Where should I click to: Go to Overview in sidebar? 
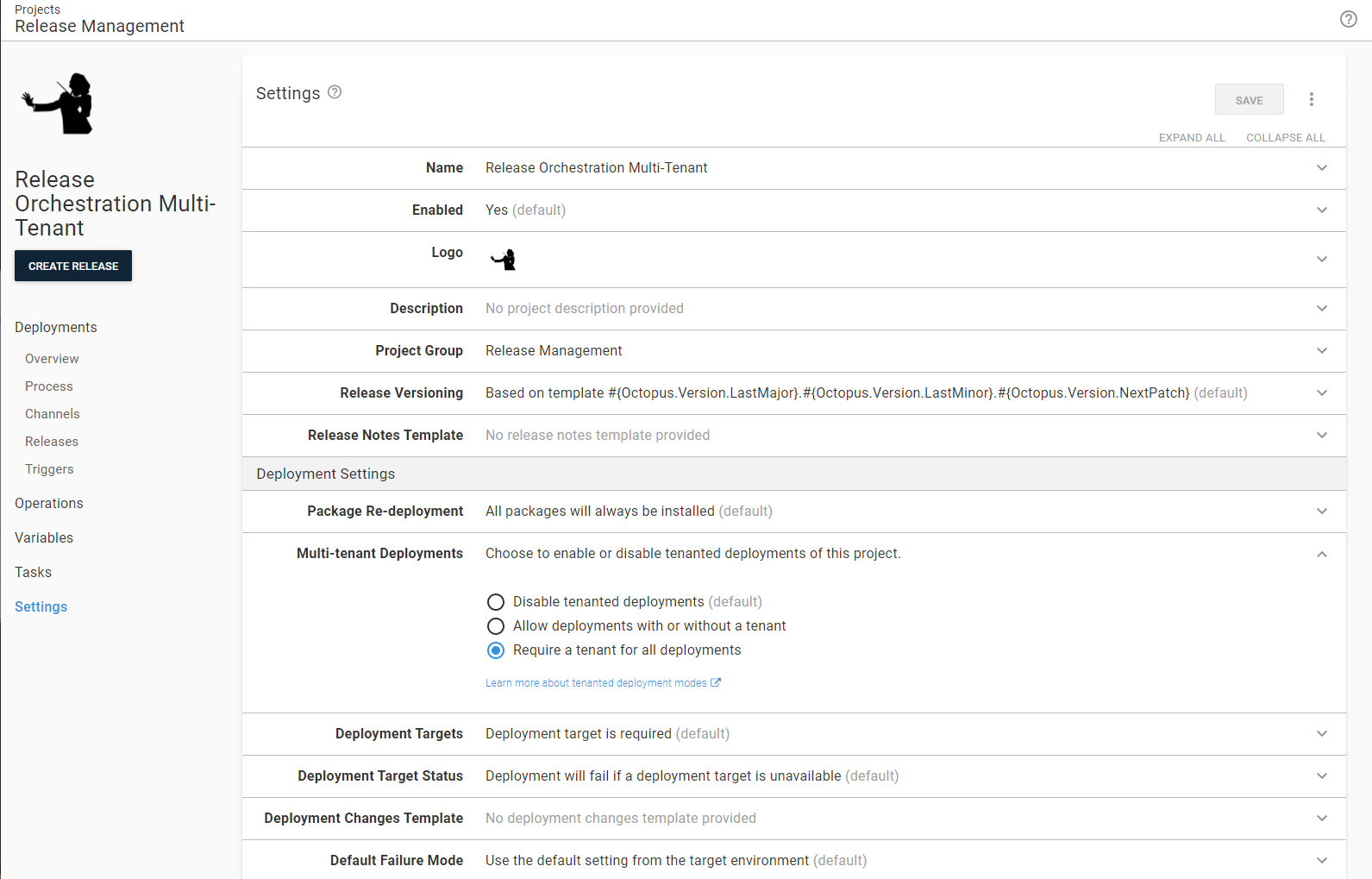pos(52,359)
